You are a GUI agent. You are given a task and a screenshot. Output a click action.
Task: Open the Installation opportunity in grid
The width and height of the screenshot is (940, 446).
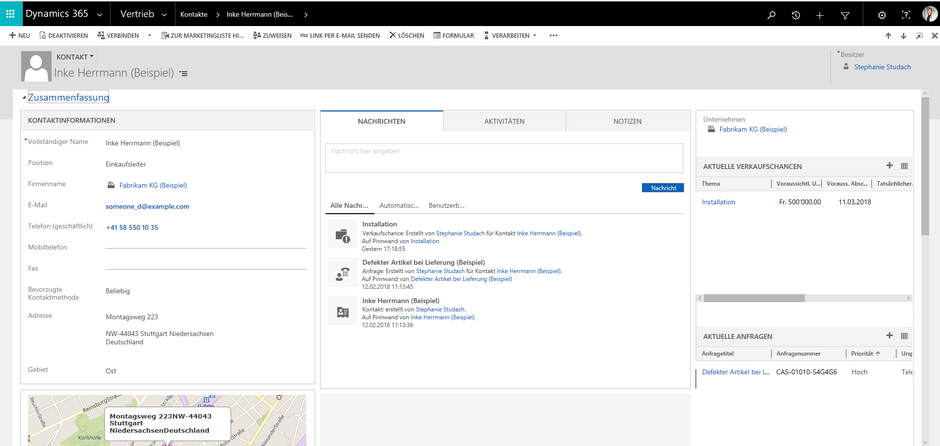[x=718, y=202]
